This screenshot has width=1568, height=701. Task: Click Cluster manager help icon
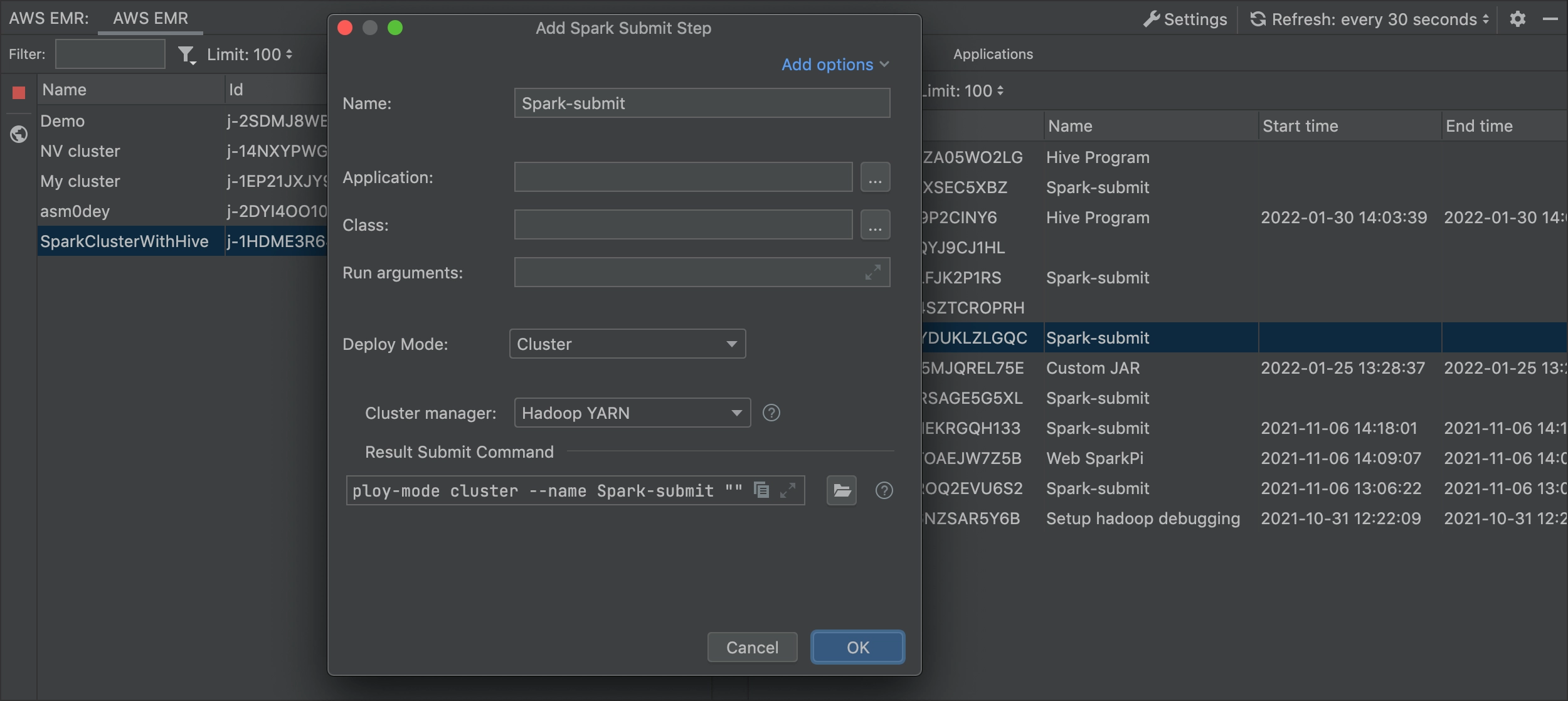click(771, 413)
